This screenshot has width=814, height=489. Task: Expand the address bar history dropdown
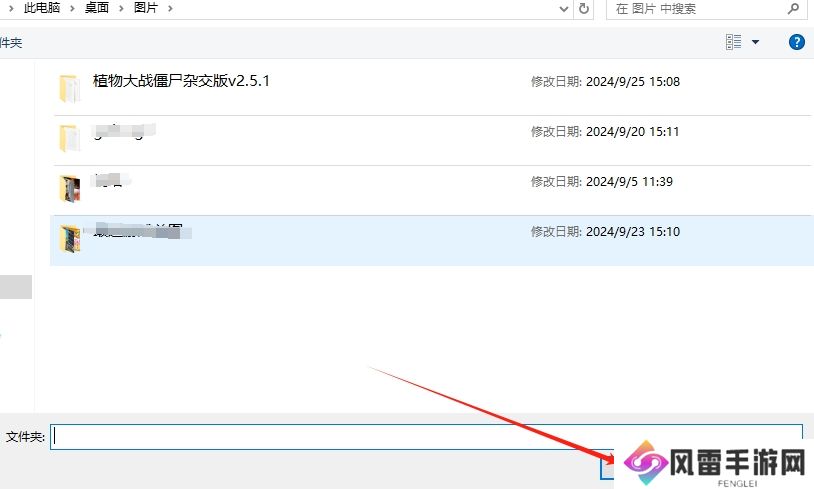click(563, 8)
